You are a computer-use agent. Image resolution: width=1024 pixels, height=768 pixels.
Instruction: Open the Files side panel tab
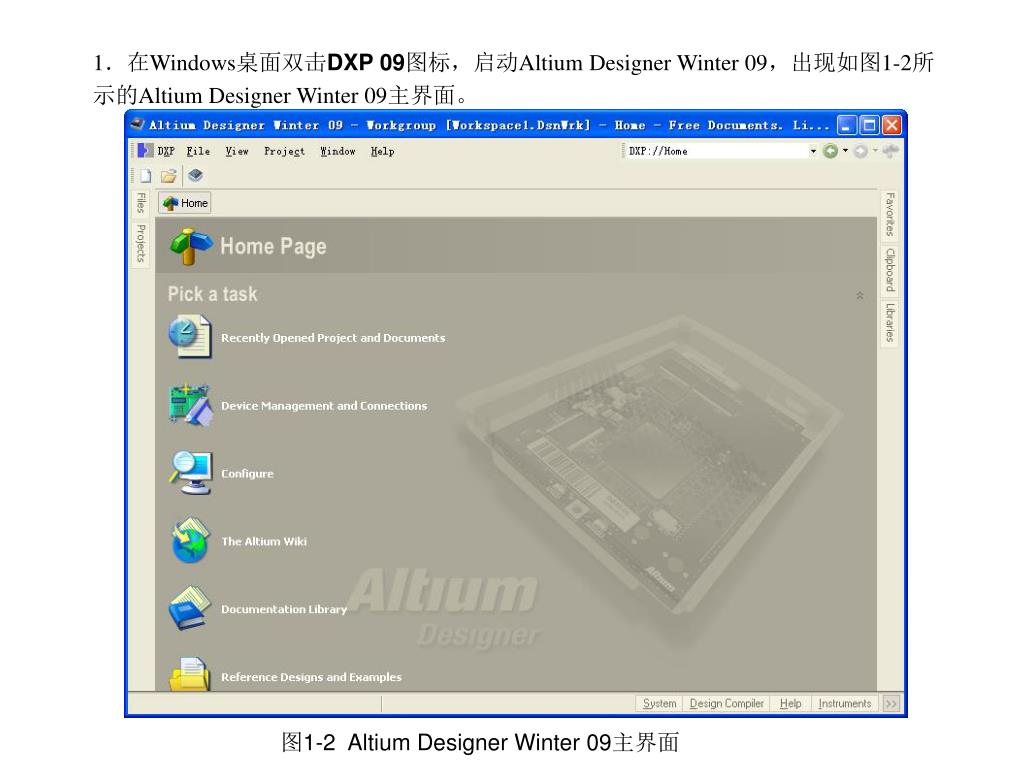coord(140,203)
